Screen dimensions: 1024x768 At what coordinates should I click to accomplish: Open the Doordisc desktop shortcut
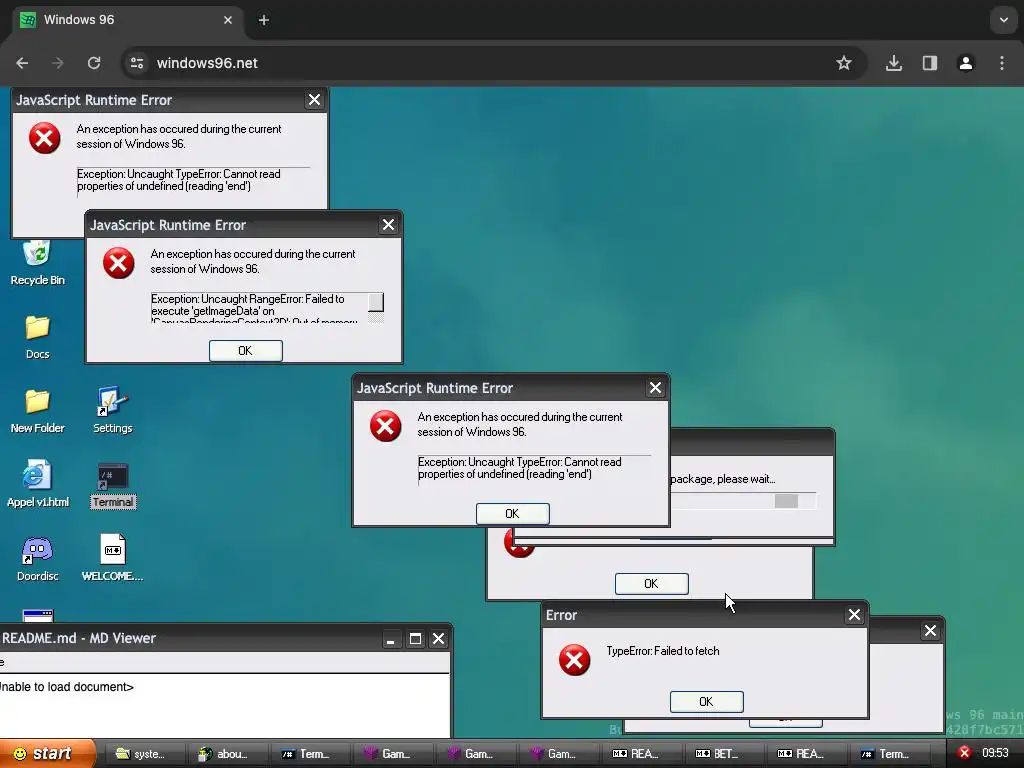(37, 559)
